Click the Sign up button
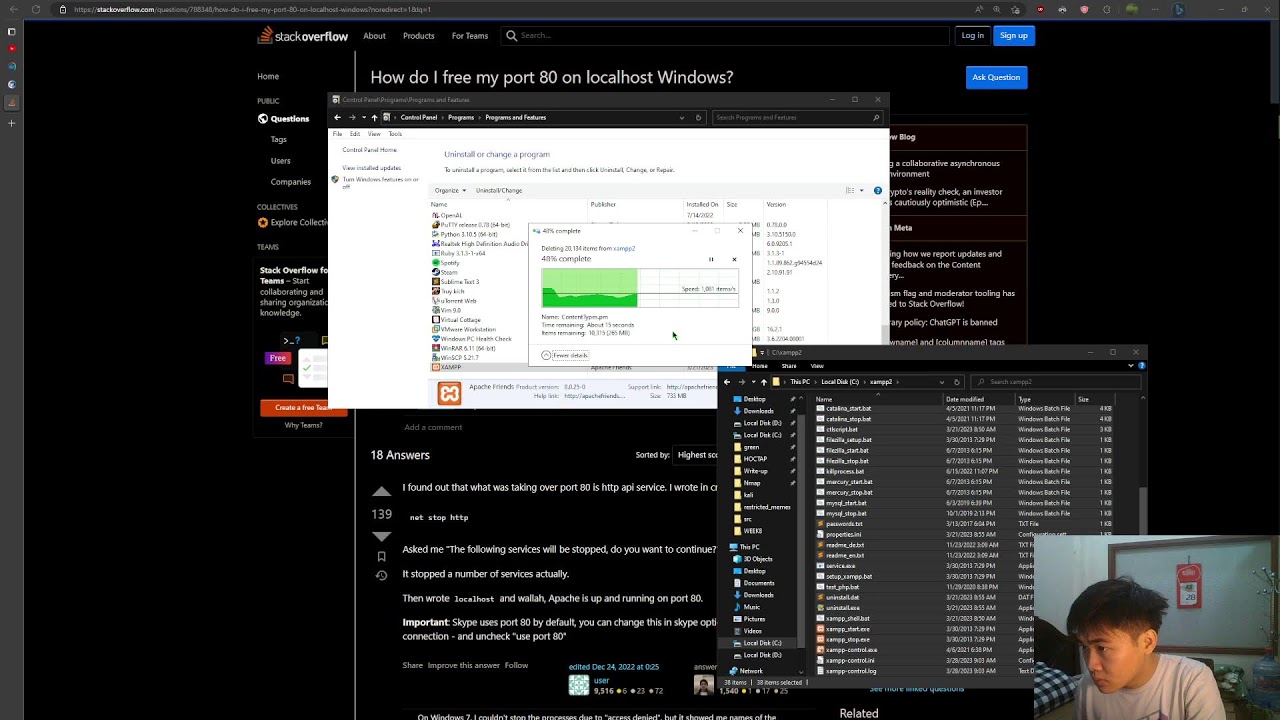 pos(1014,36)
